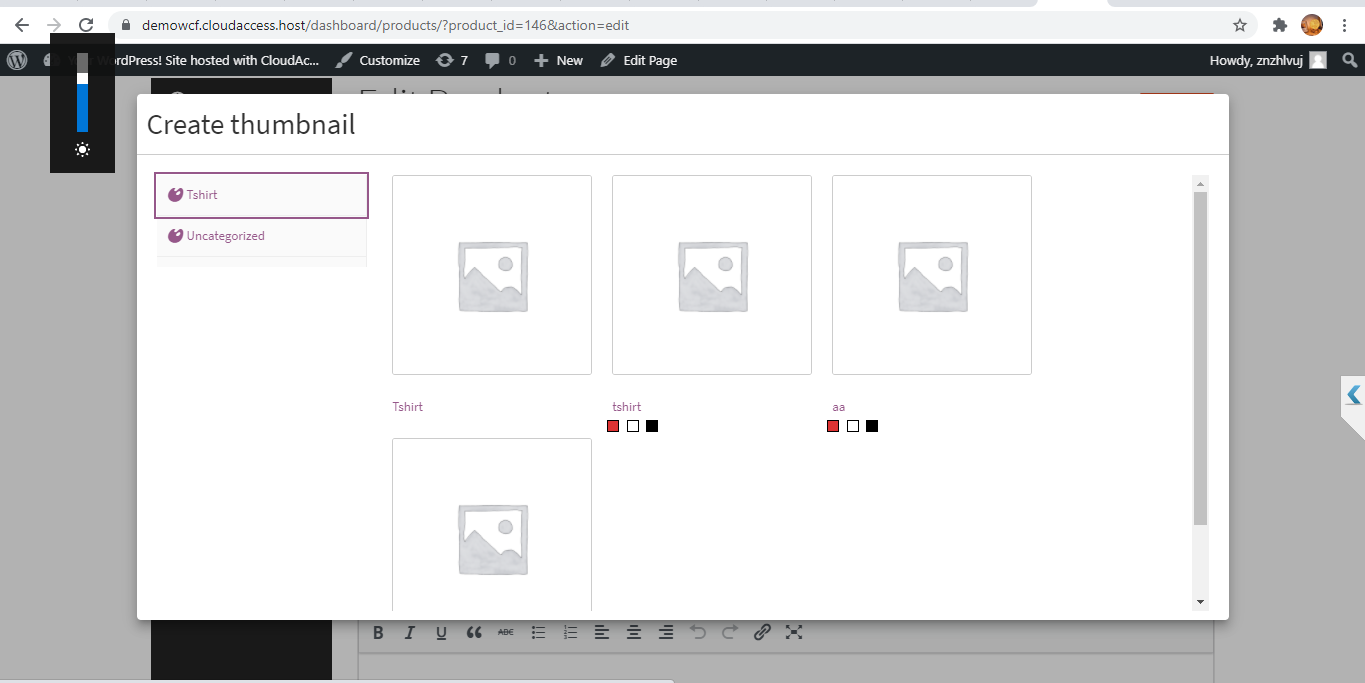Open Chrome three-dot menu
This screenshot has height=683, width=1365.
[x=1345, y=25]
